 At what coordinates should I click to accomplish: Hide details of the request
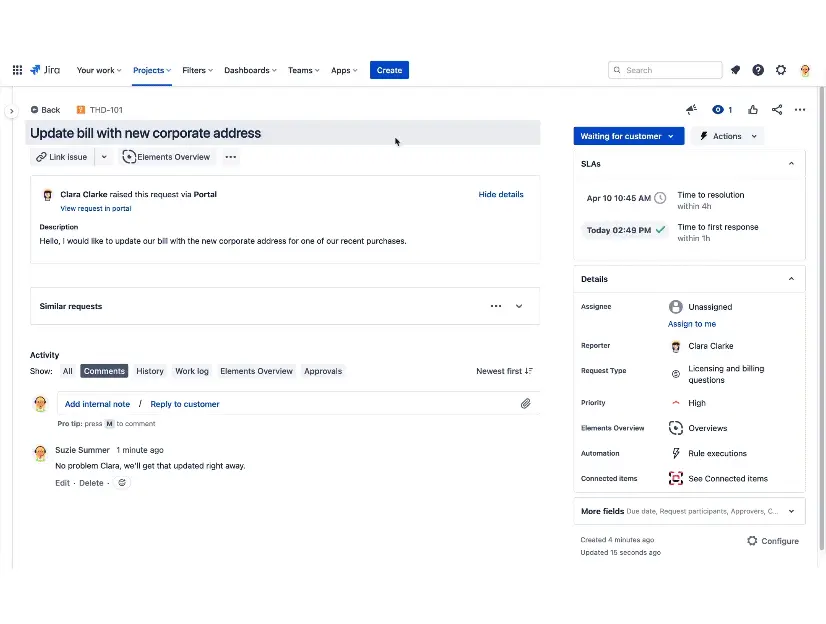(x=500, y=195)
